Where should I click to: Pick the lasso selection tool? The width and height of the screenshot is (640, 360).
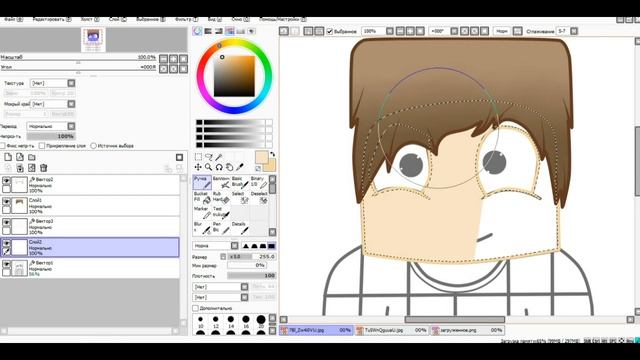click(209, 157)
